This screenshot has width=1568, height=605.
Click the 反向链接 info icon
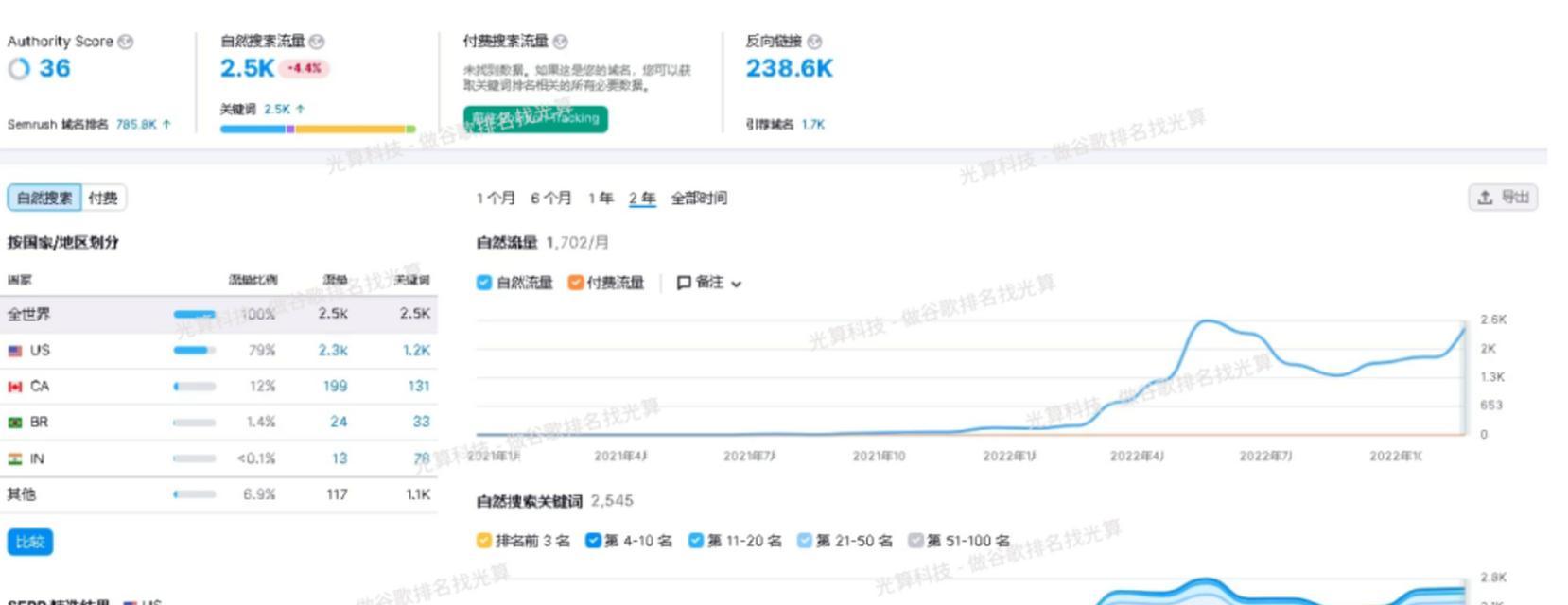[x=814, y=42]
